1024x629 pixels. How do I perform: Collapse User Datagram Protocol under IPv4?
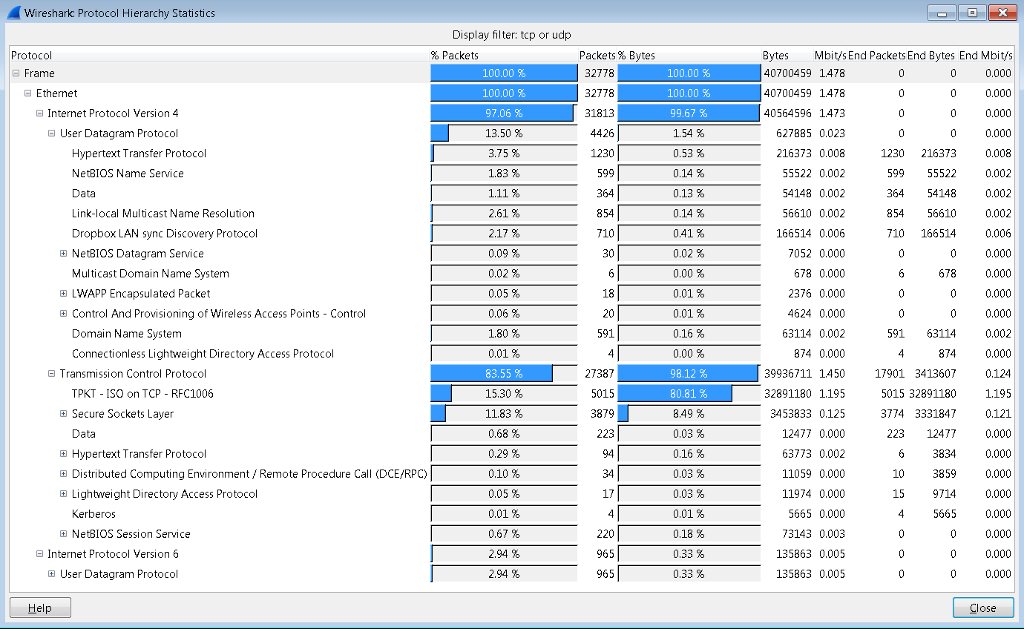[x=51, y=133]
